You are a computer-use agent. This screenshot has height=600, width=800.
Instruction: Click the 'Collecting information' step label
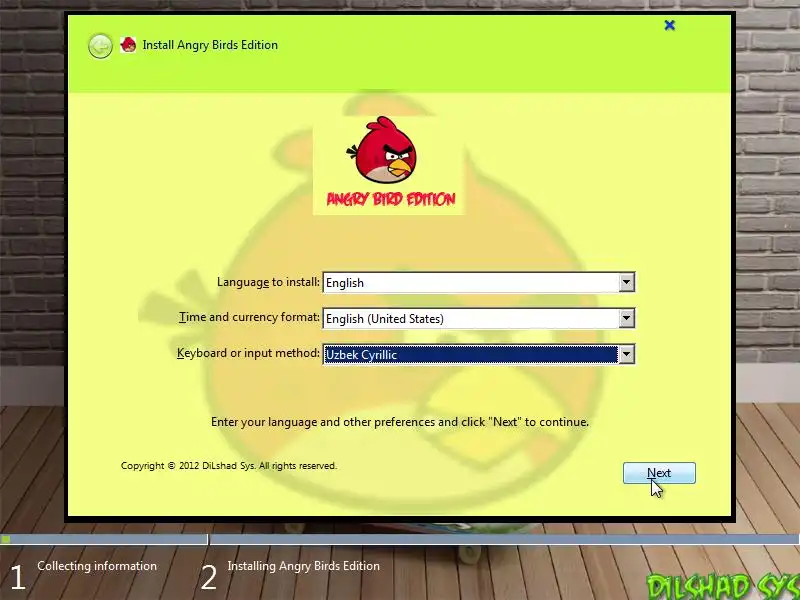tap(97, 566)
